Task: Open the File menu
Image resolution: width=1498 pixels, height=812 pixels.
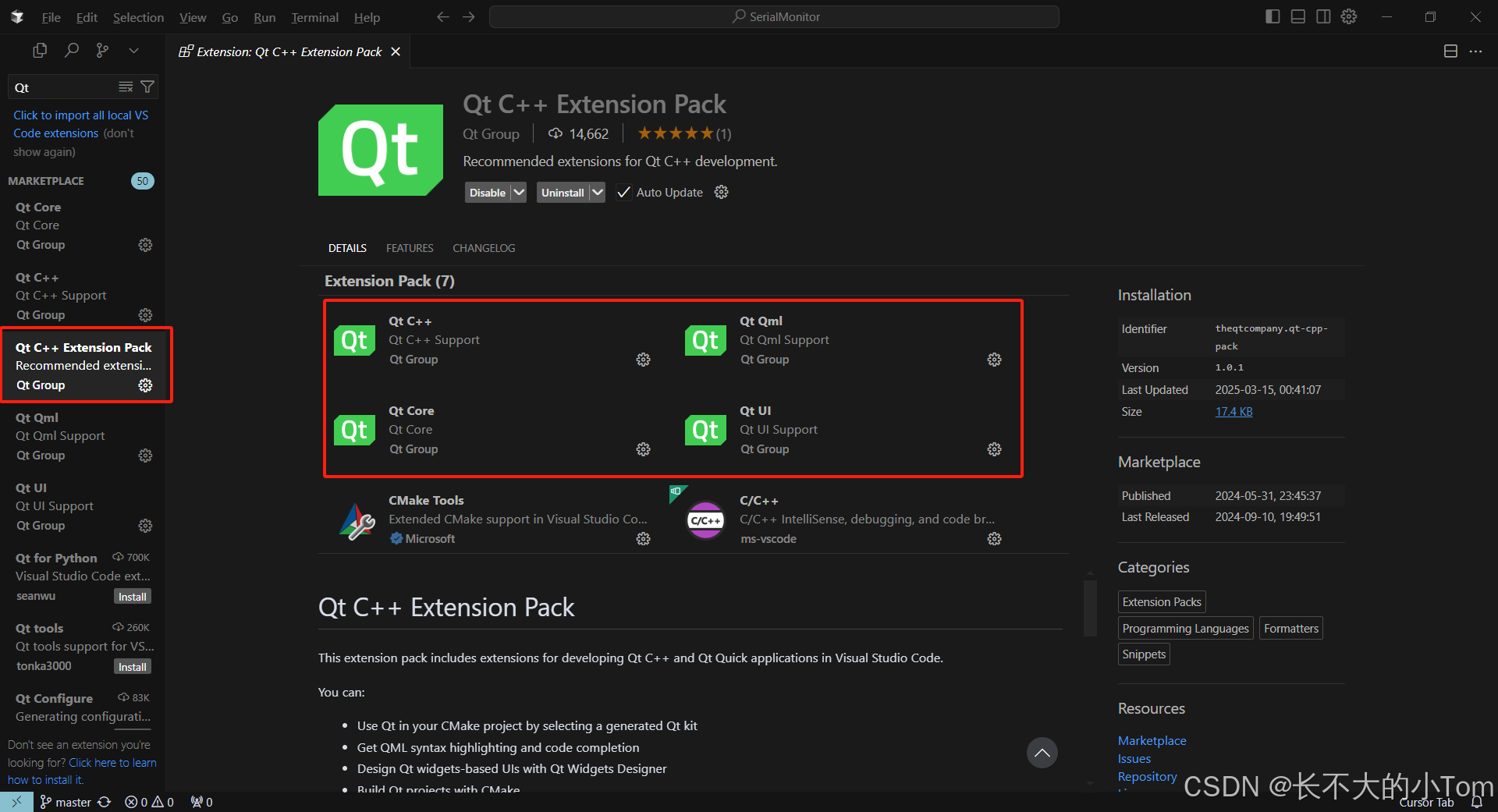Action: 51,17
